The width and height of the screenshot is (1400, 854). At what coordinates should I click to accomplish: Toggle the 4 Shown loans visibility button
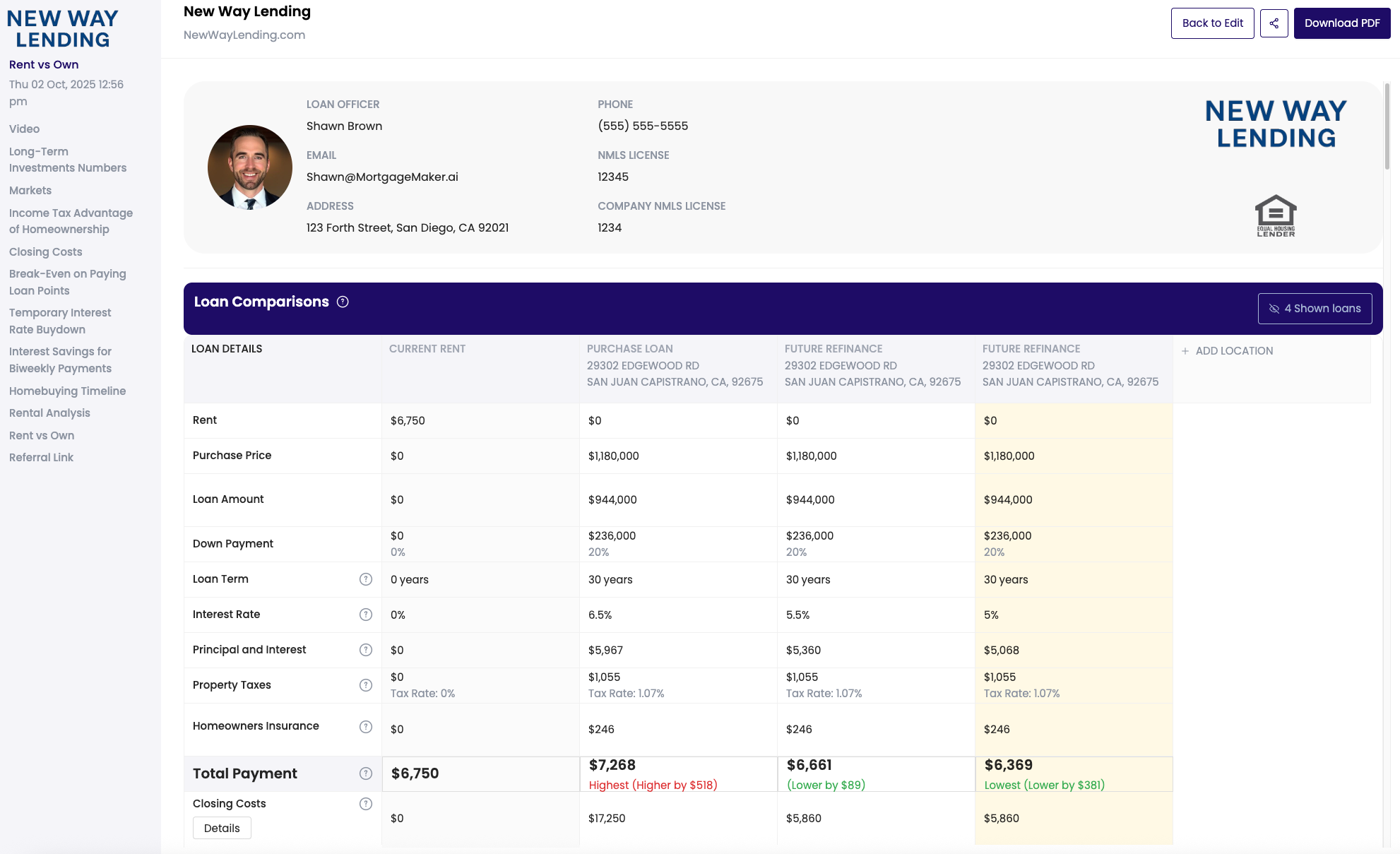(1315, 309)
